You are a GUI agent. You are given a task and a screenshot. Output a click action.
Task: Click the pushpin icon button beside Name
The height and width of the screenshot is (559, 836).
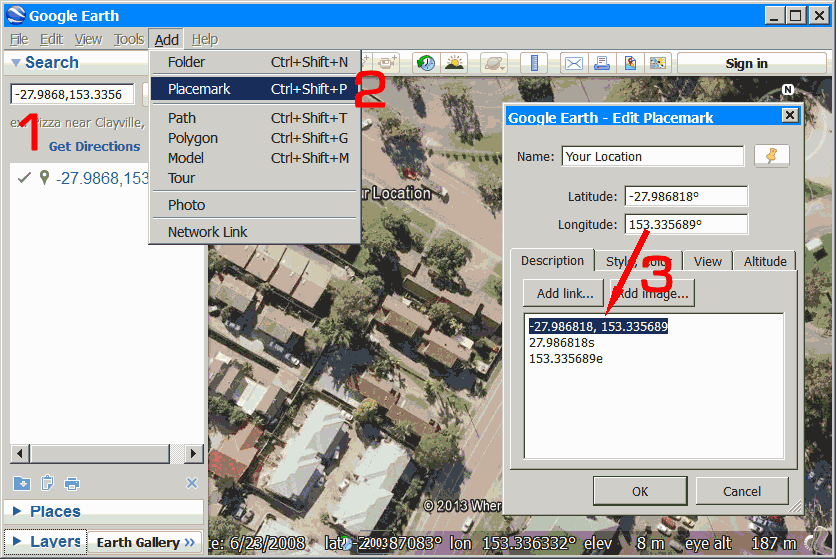point(771,156)
